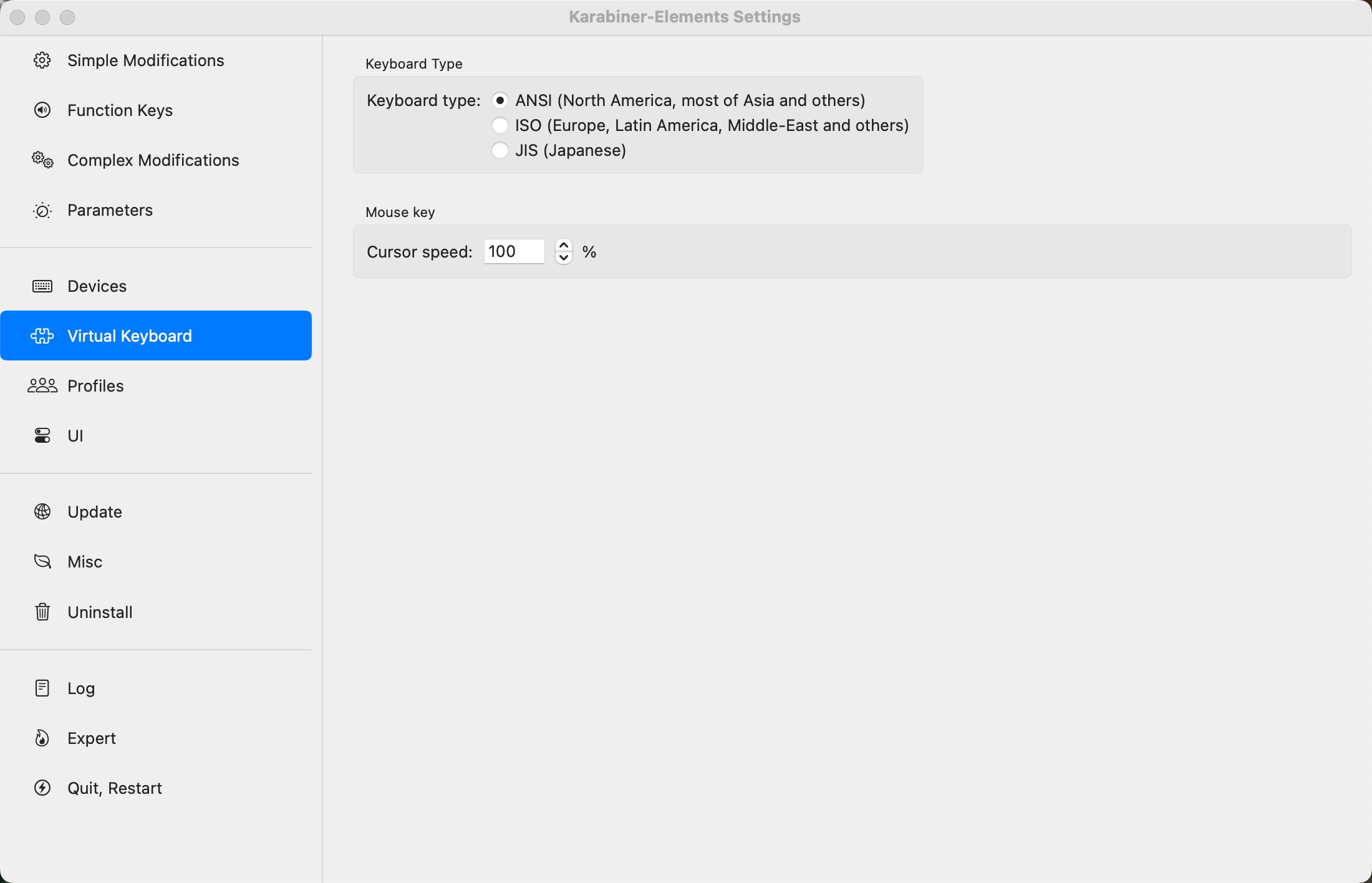Increase cursor speed with stepper up arrow

(x=564, y=245)
